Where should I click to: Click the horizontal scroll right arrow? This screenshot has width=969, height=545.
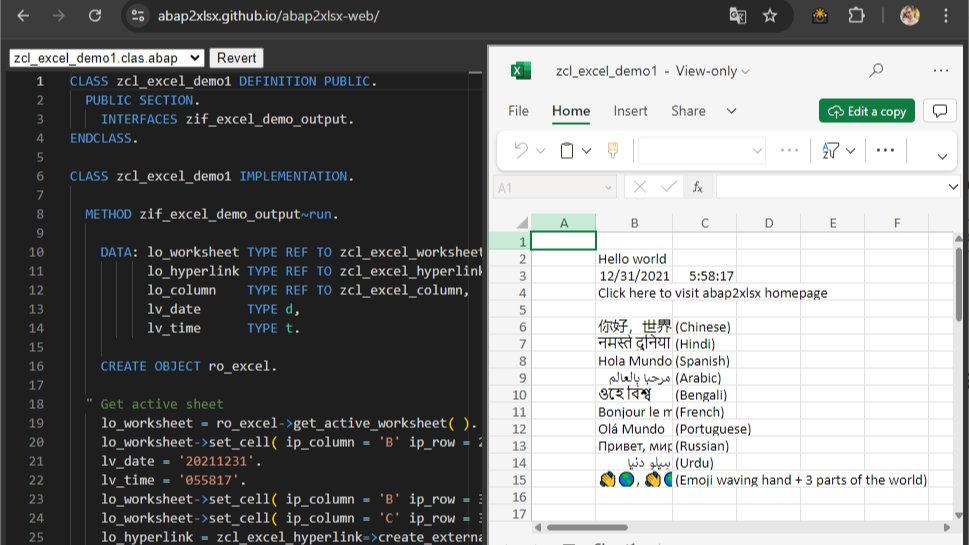pyautogui.click(x=946, y=527)
